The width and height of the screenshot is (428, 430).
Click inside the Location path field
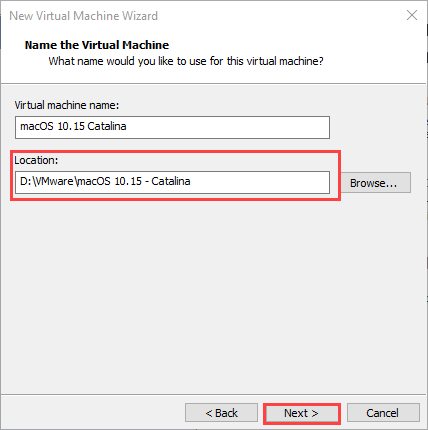tap(172, 182)
